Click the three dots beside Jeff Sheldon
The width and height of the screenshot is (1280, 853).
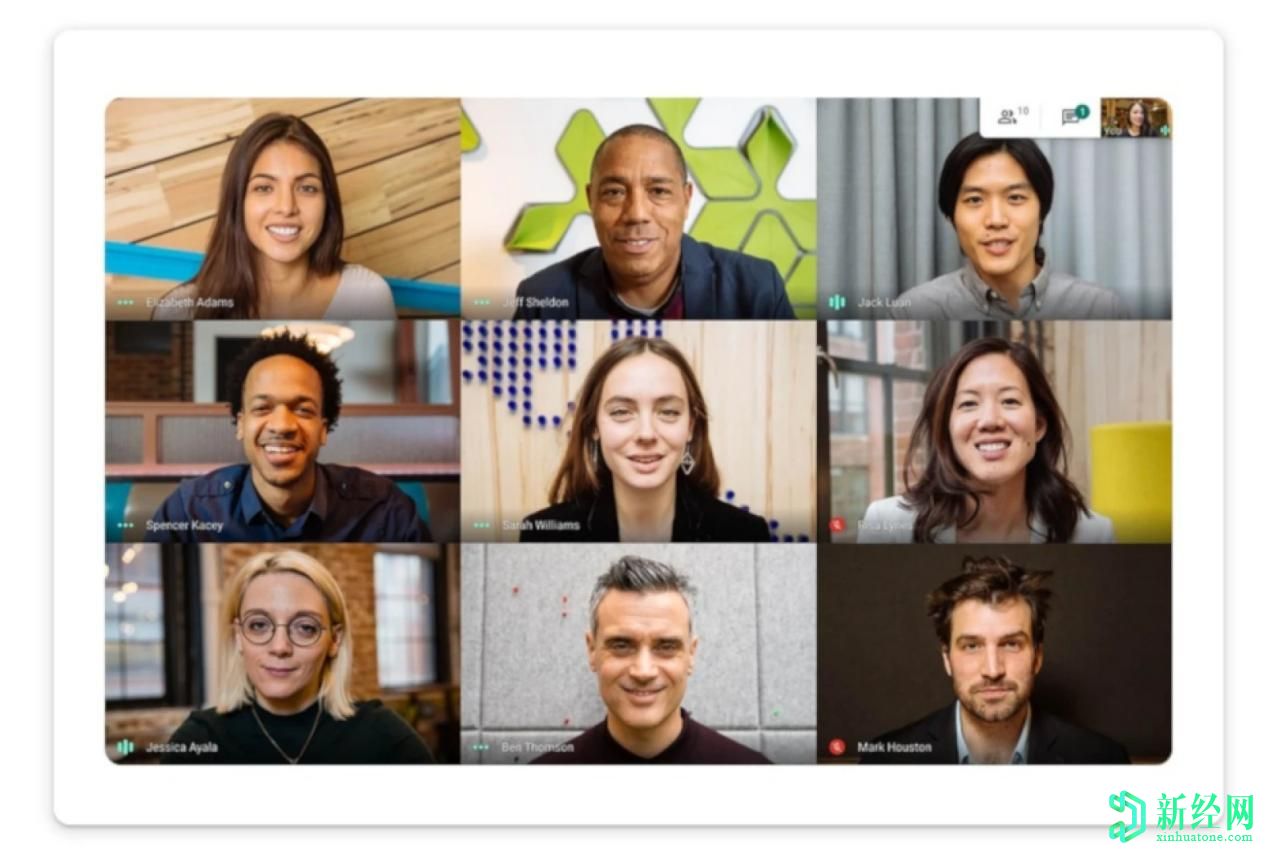[482, 302]
